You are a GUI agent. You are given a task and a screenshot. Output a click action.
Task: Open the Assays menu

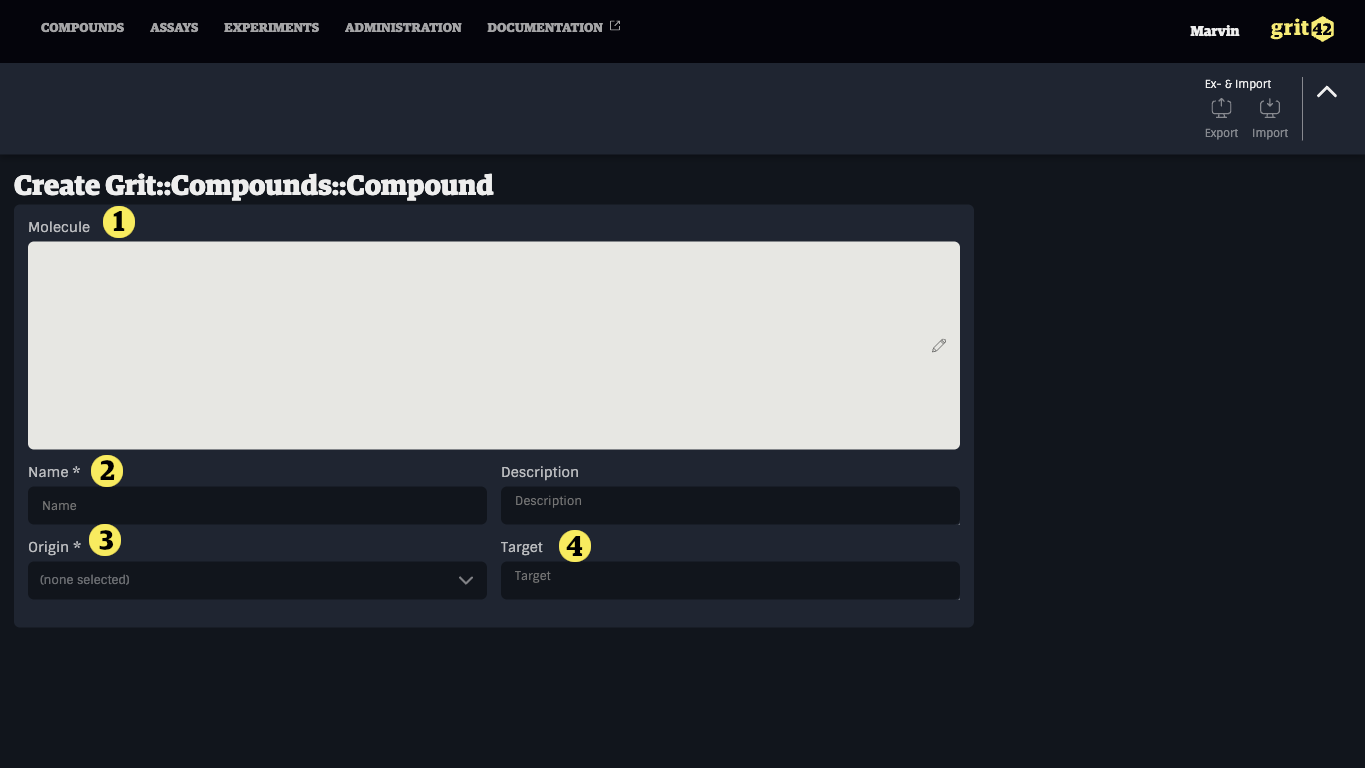[174, 28]
